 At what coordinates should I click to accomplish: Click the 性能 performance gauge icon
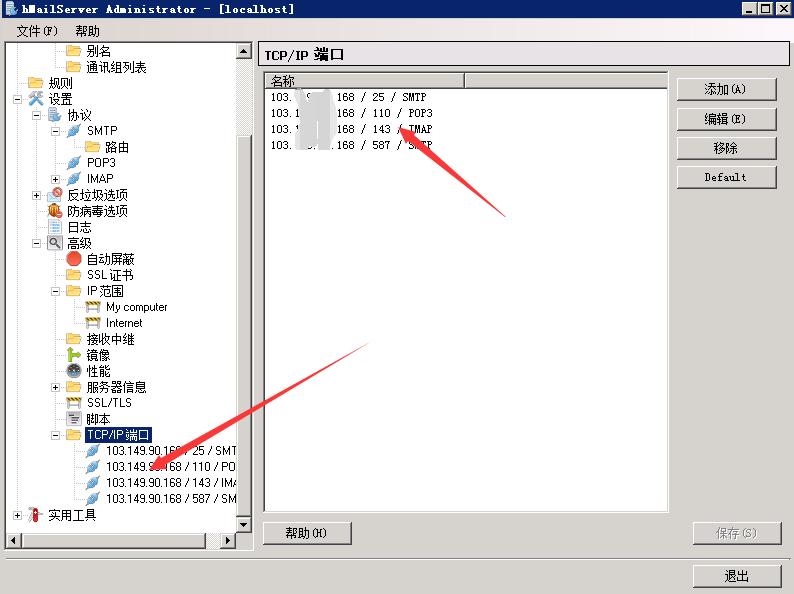(74, 371)
